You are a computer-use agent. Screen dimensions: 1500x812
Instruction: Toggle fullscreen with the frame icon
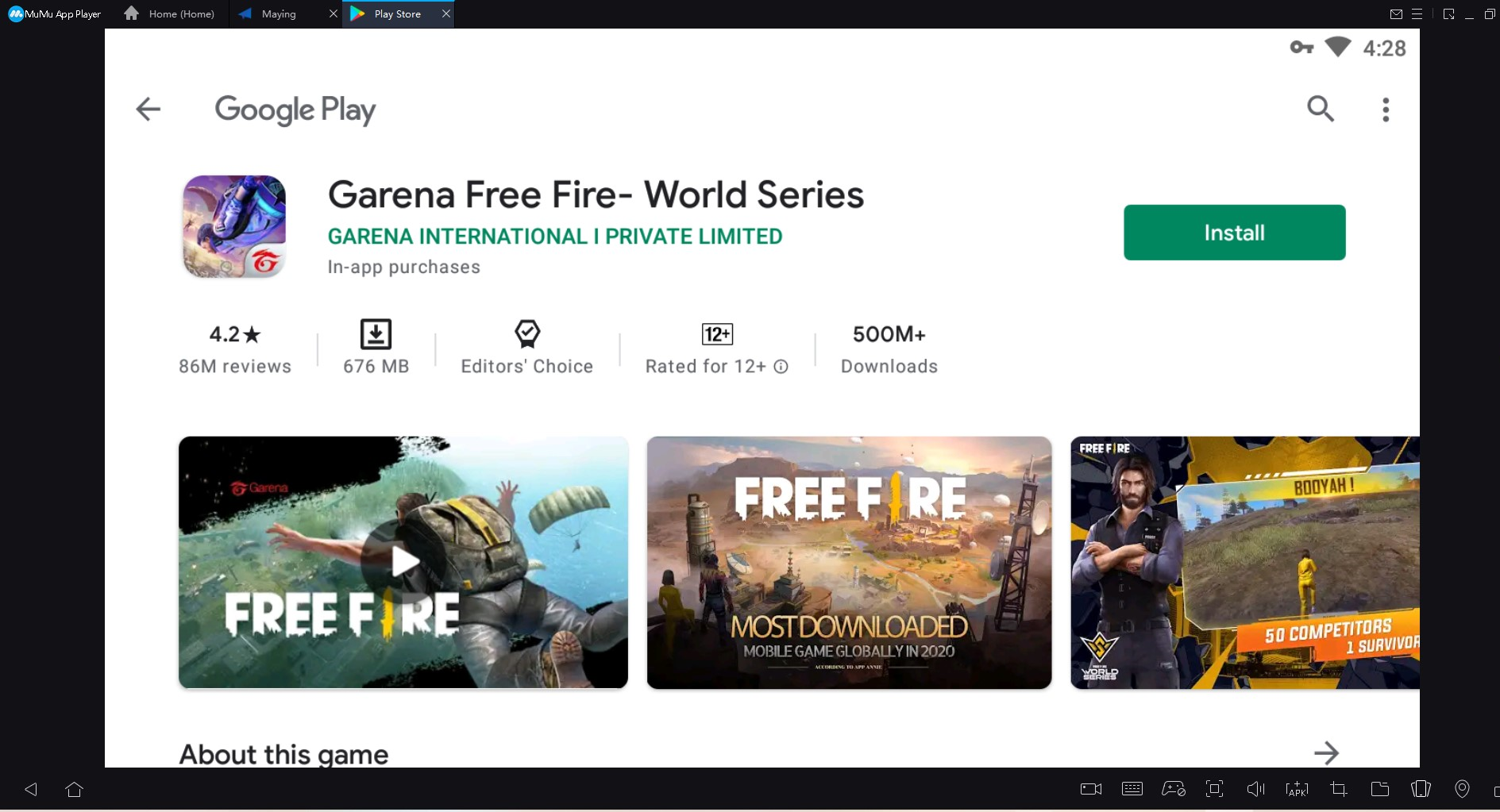pos(1214,789)
